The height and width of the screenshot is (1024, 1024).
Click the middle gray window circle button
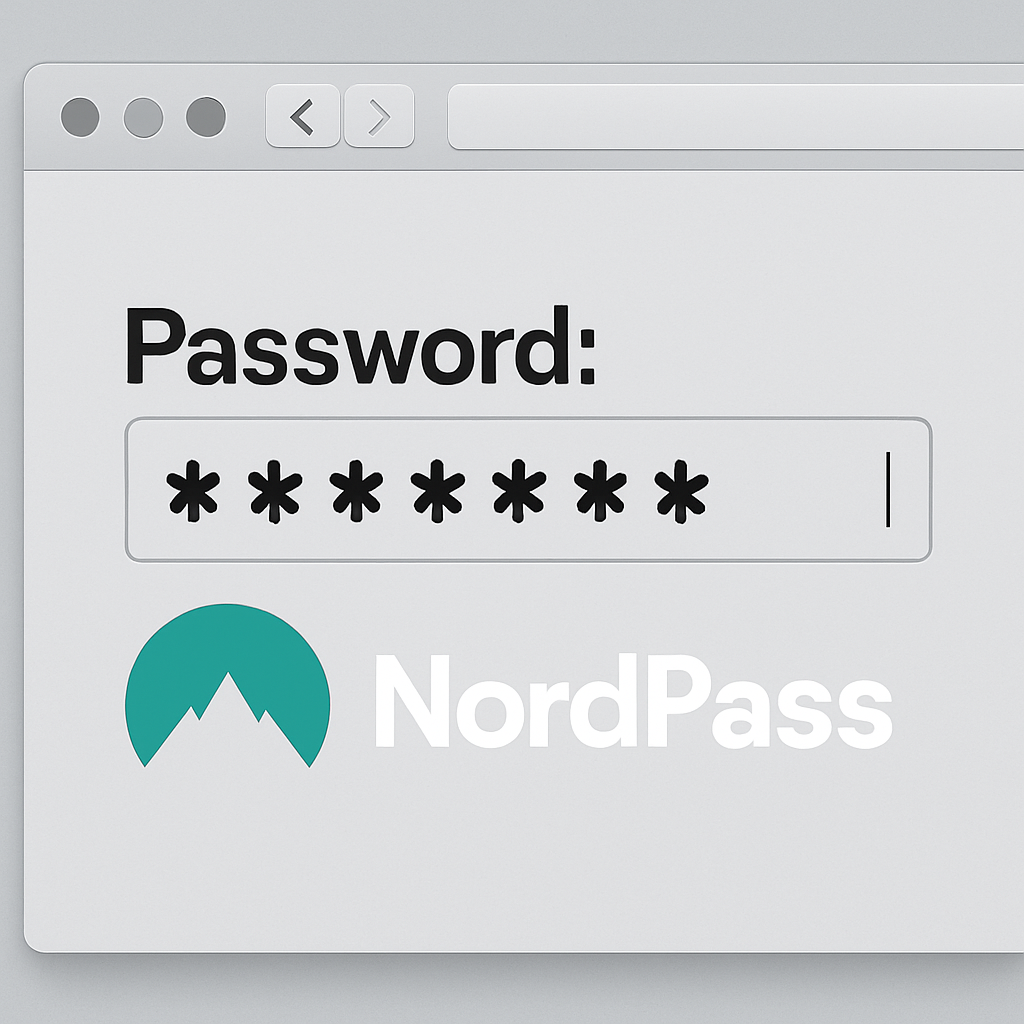[x=143, y=118]
